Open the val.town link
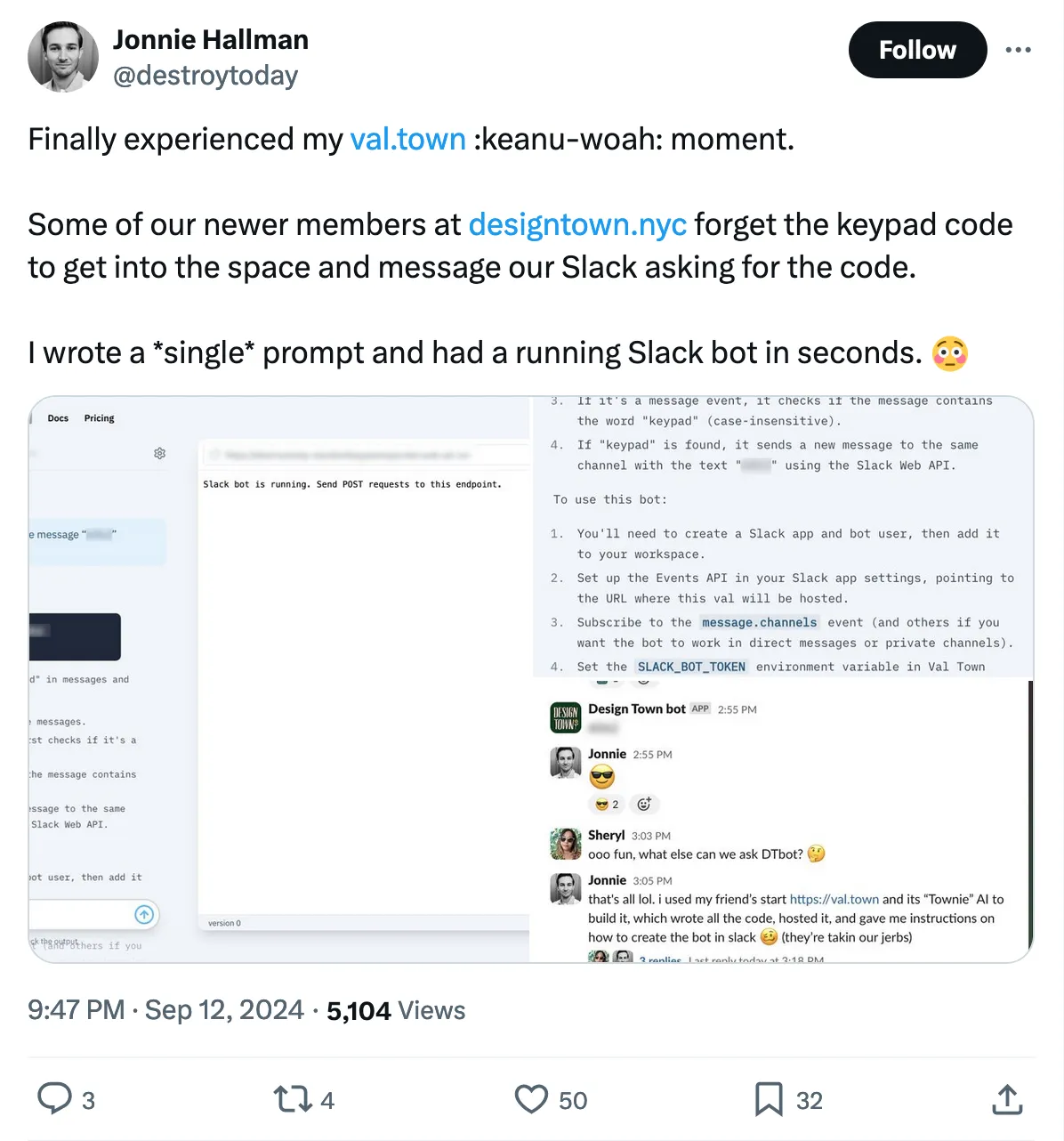The width and height of the screenshot is (1064, 1141). point(407,139)
